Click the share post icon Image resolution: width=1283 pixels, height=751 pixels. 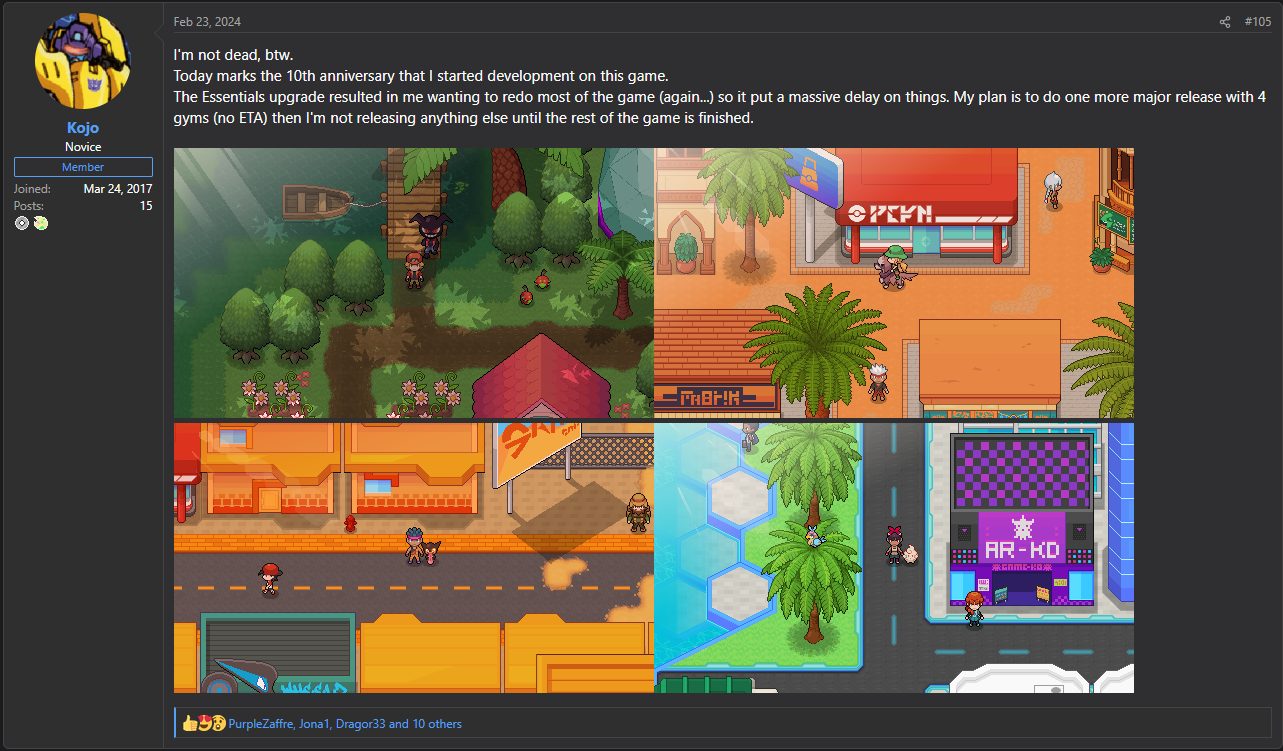(x=1225, y=22)
